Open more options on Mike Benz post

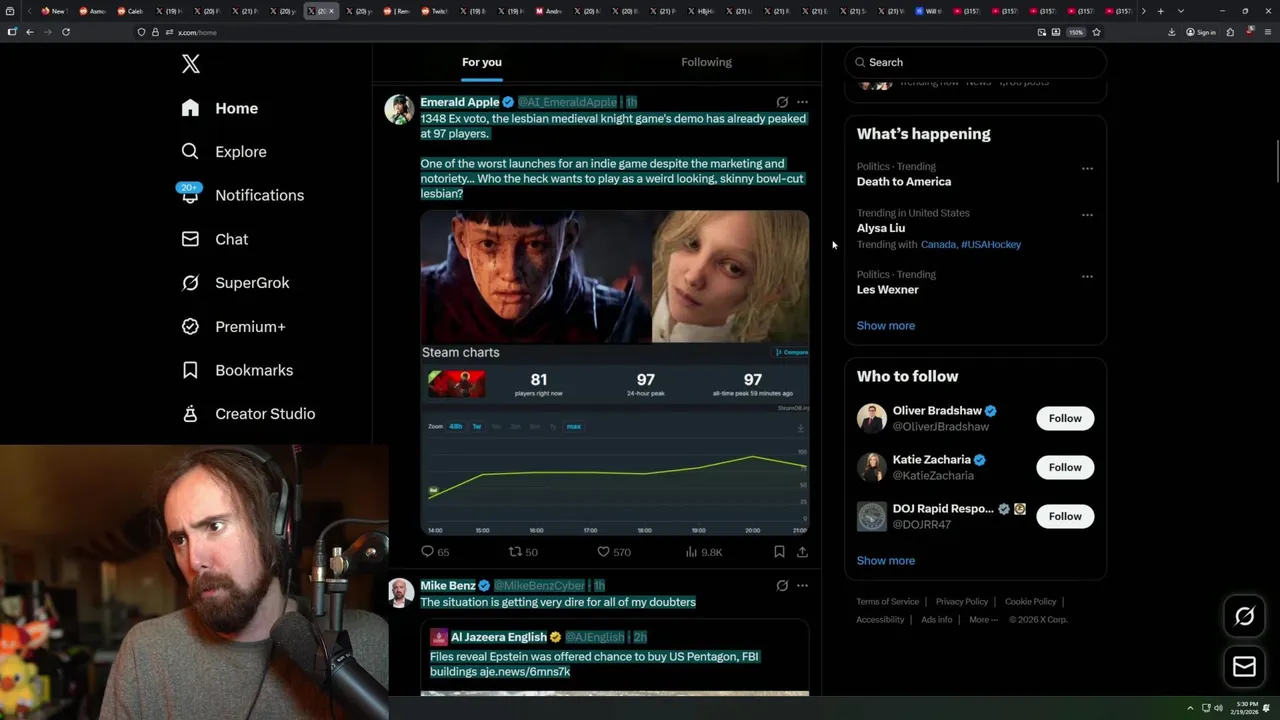[802, 585]
